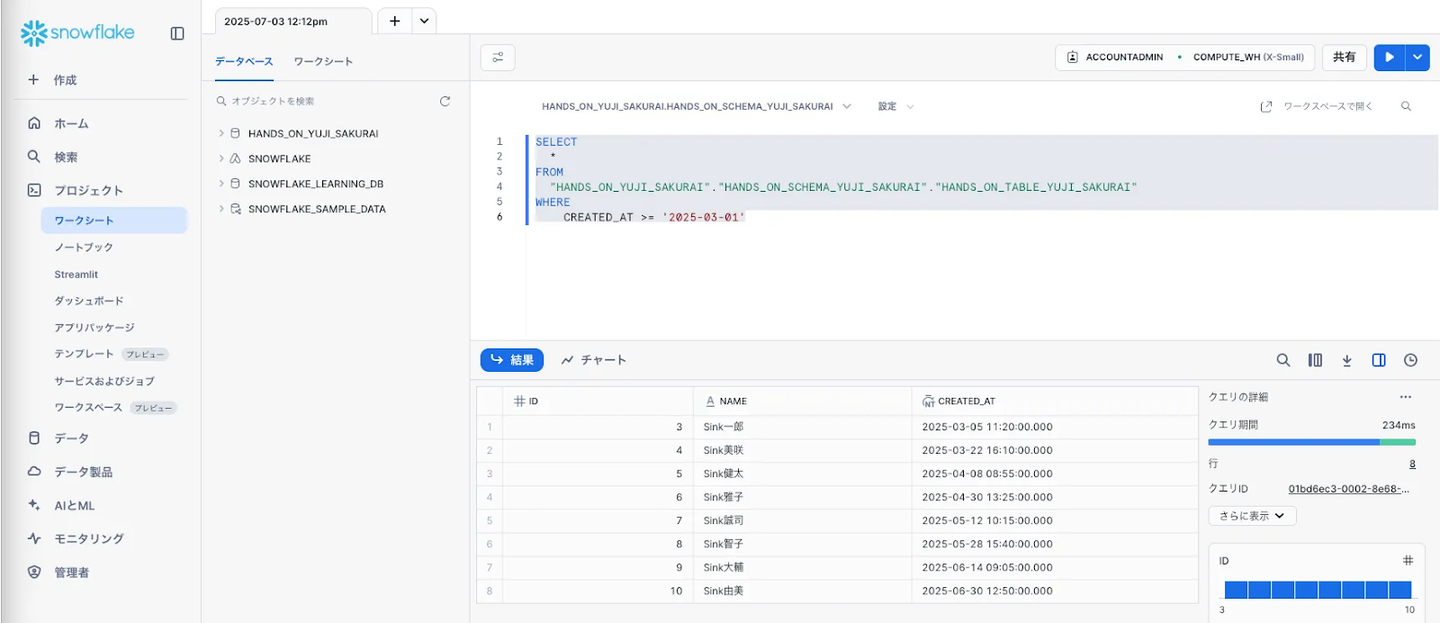Switch to the ワークシート tab
The image size is (1440, 623).
pyautogui.click(x=323, y=61)
